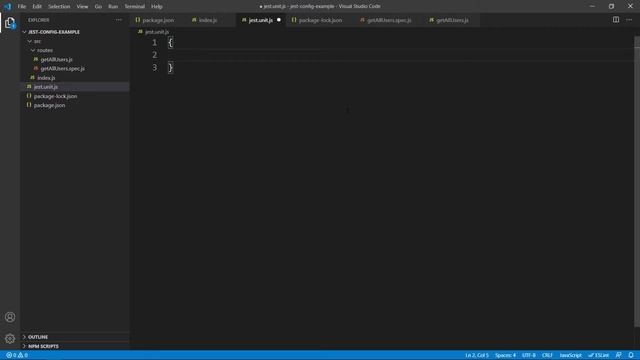Click the Ln 2, Col 5 cursor position
Screen dimensions: 640x360
477,355
